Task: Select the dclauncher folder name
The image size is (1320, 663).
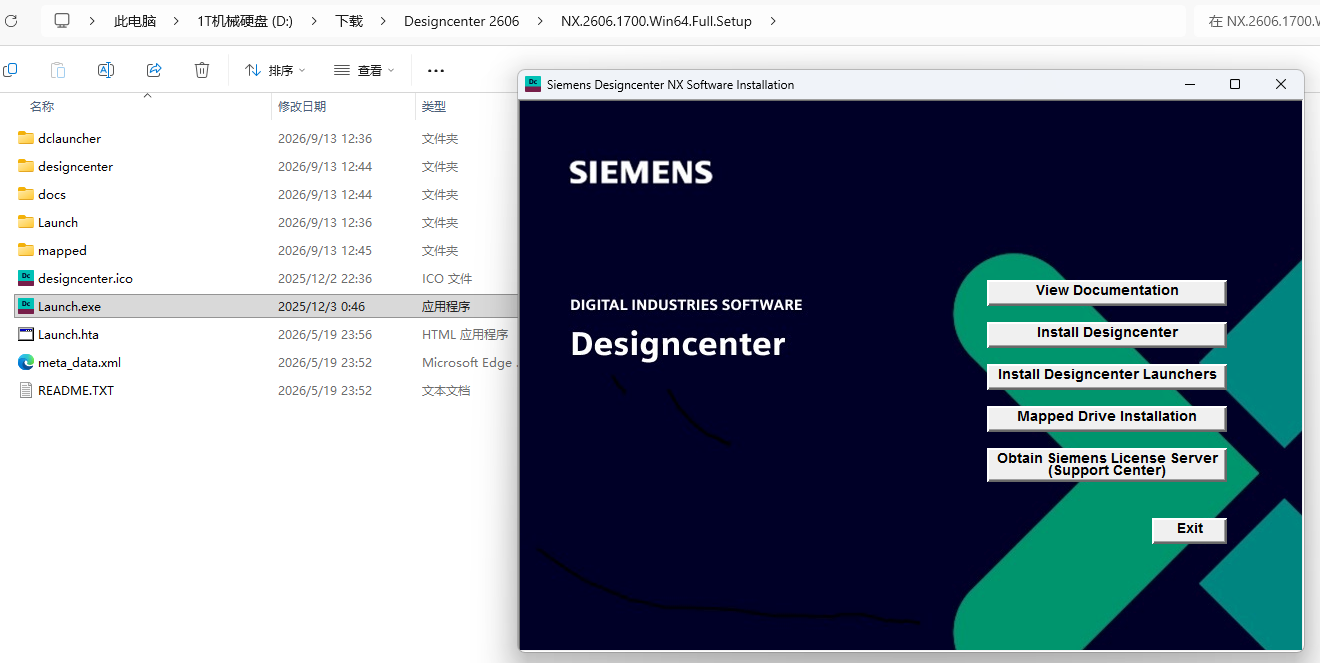Action: (x=69, y=138)
